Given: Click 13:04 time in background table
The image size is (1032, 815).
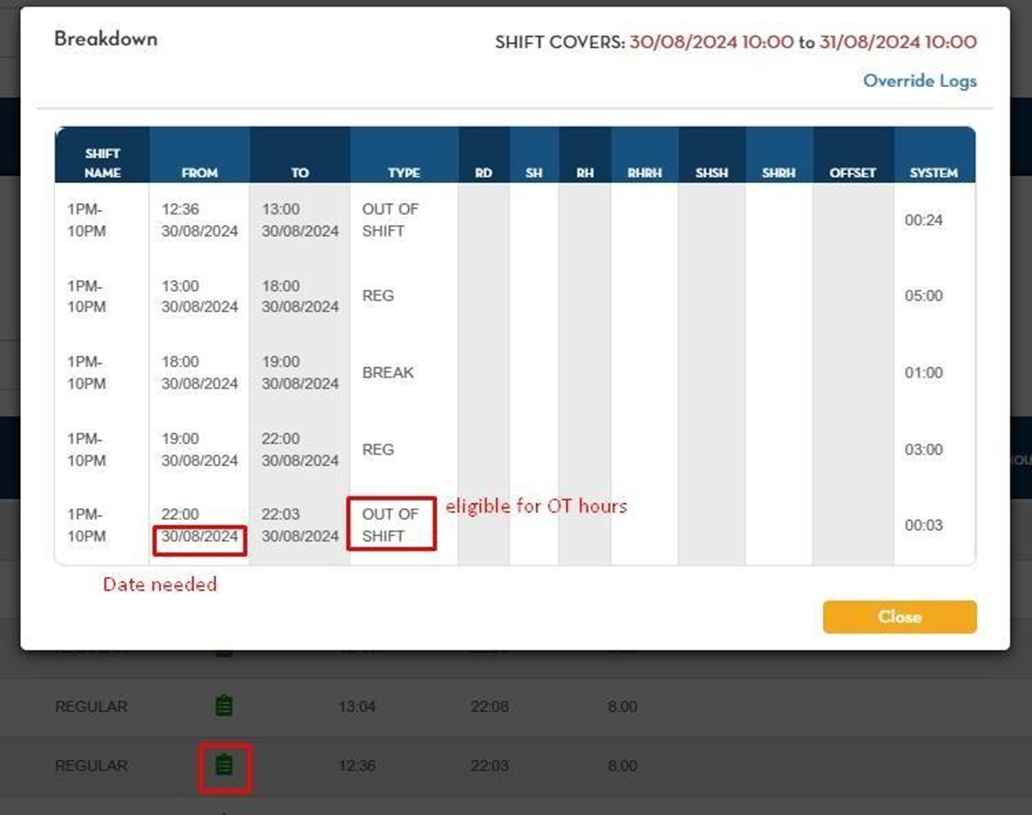Looking at the screenshot, I should (357, 706).
